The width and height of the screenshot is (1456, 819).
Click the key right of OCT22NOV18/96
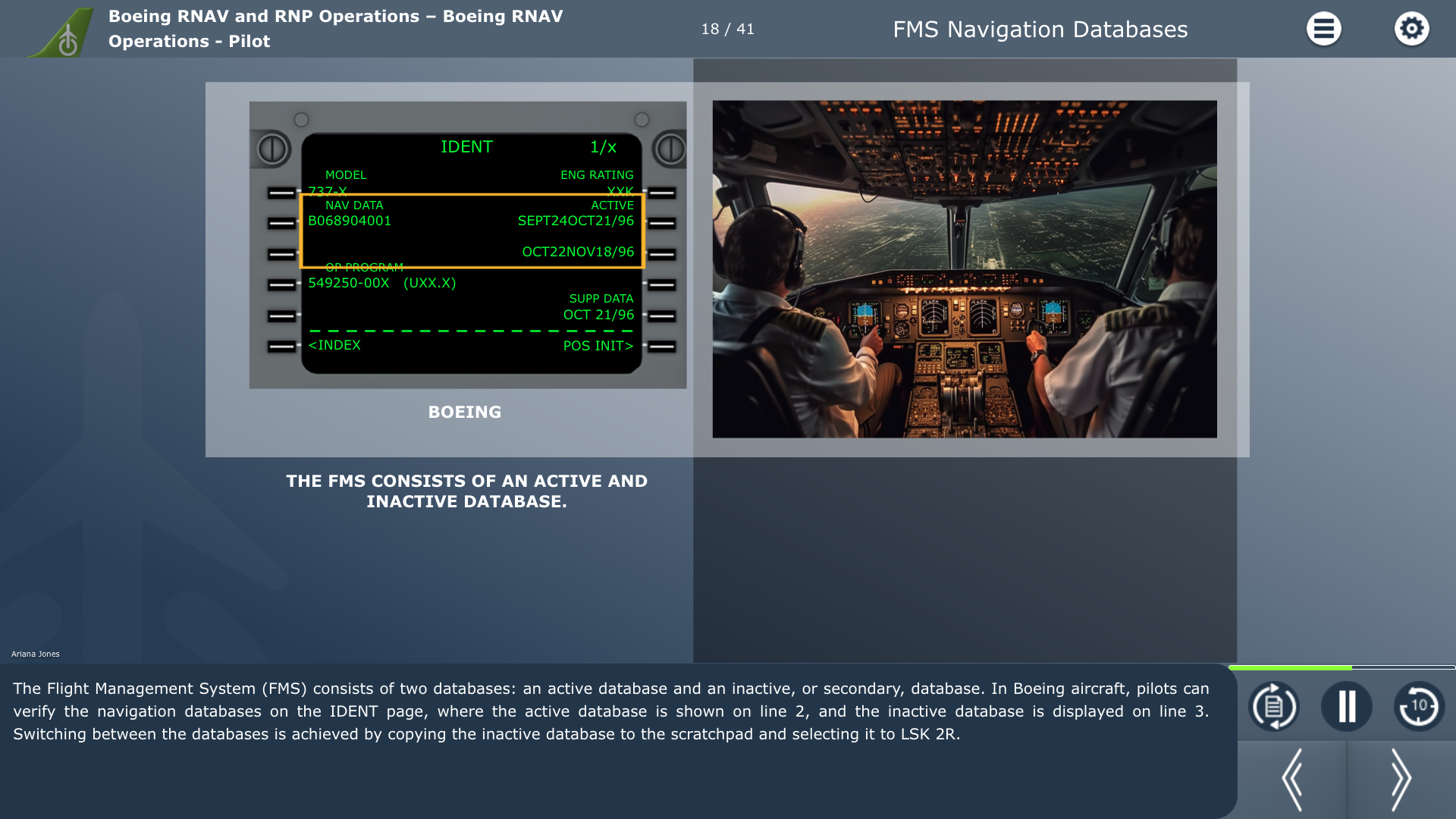[x=662, y=254]
